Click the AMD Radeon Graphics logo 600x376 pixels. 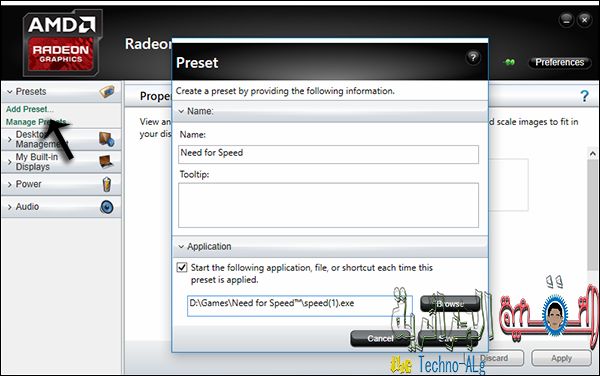[62, 42]
